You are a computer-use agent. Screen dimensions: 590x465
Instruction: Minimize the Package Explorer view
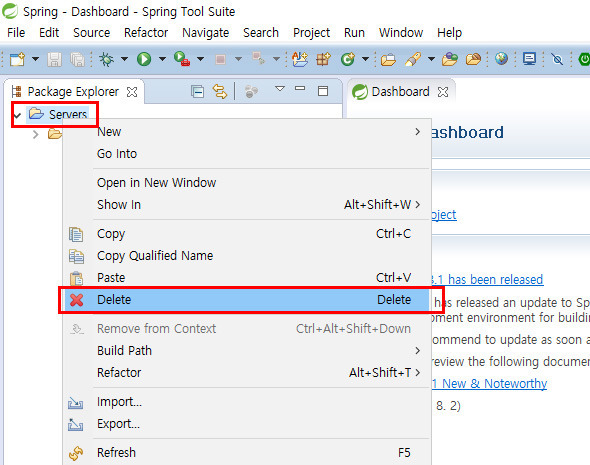(x=300, y=88)
